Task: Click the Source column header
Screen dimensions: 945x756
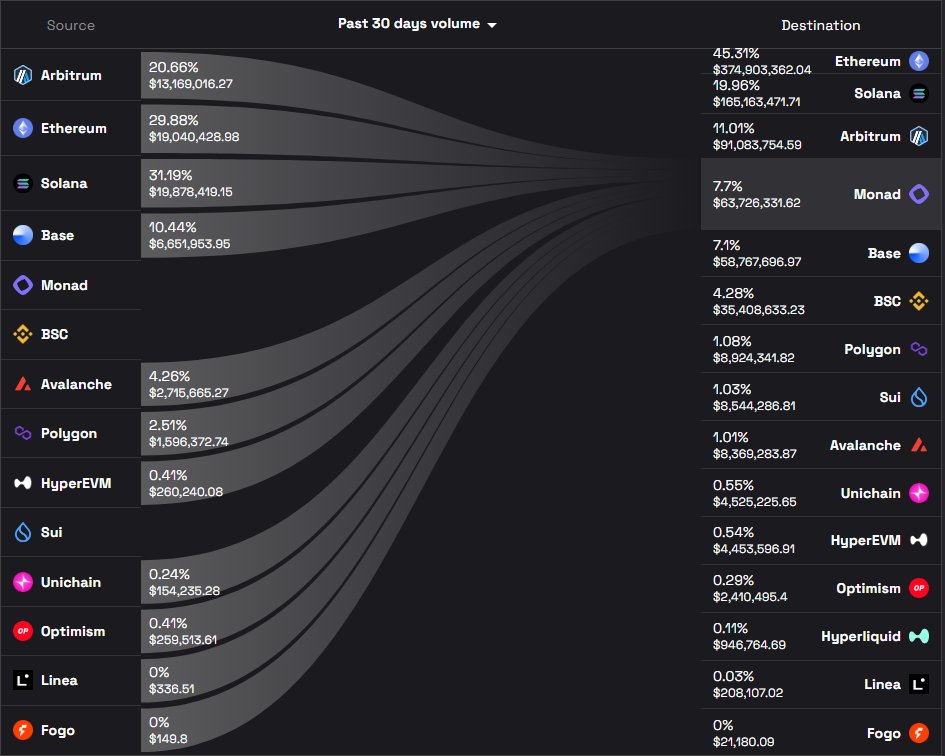Action: (71, 25)
